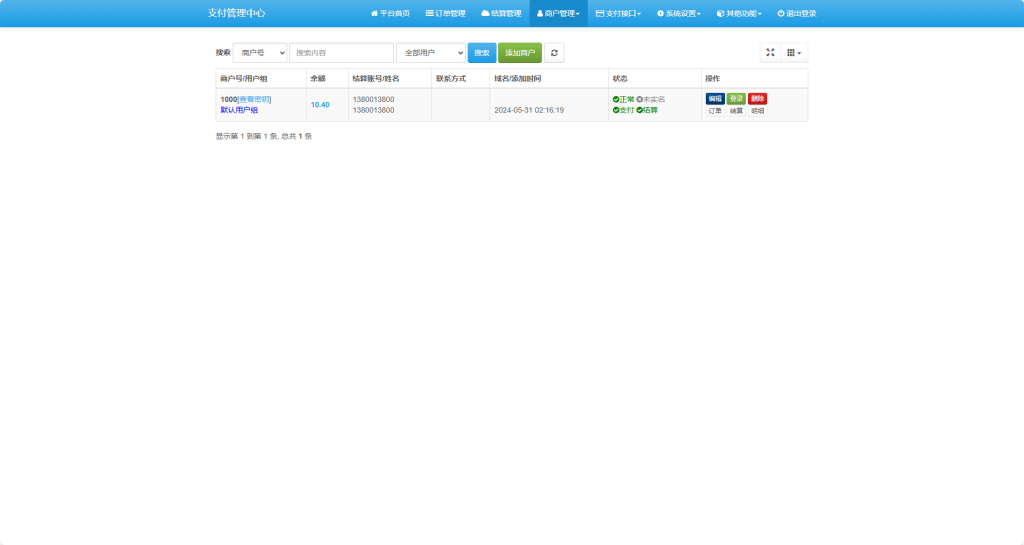Go to 平台首页 home icon link
Viewport: 1024px width, 545px height.
[x=390, y=14]
